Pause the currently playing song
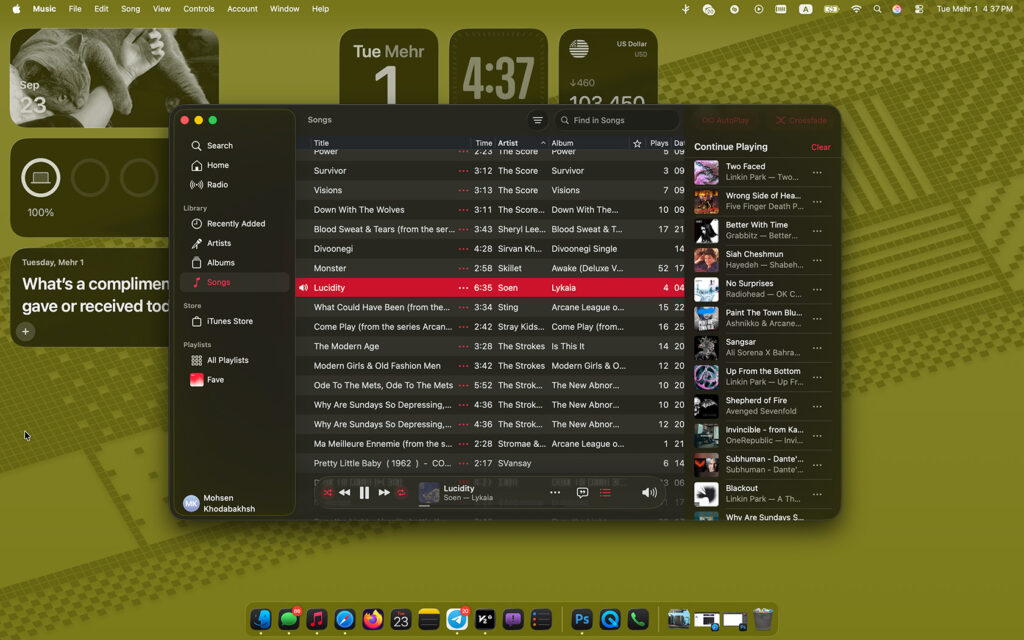1024x640 pixels. 364,493
